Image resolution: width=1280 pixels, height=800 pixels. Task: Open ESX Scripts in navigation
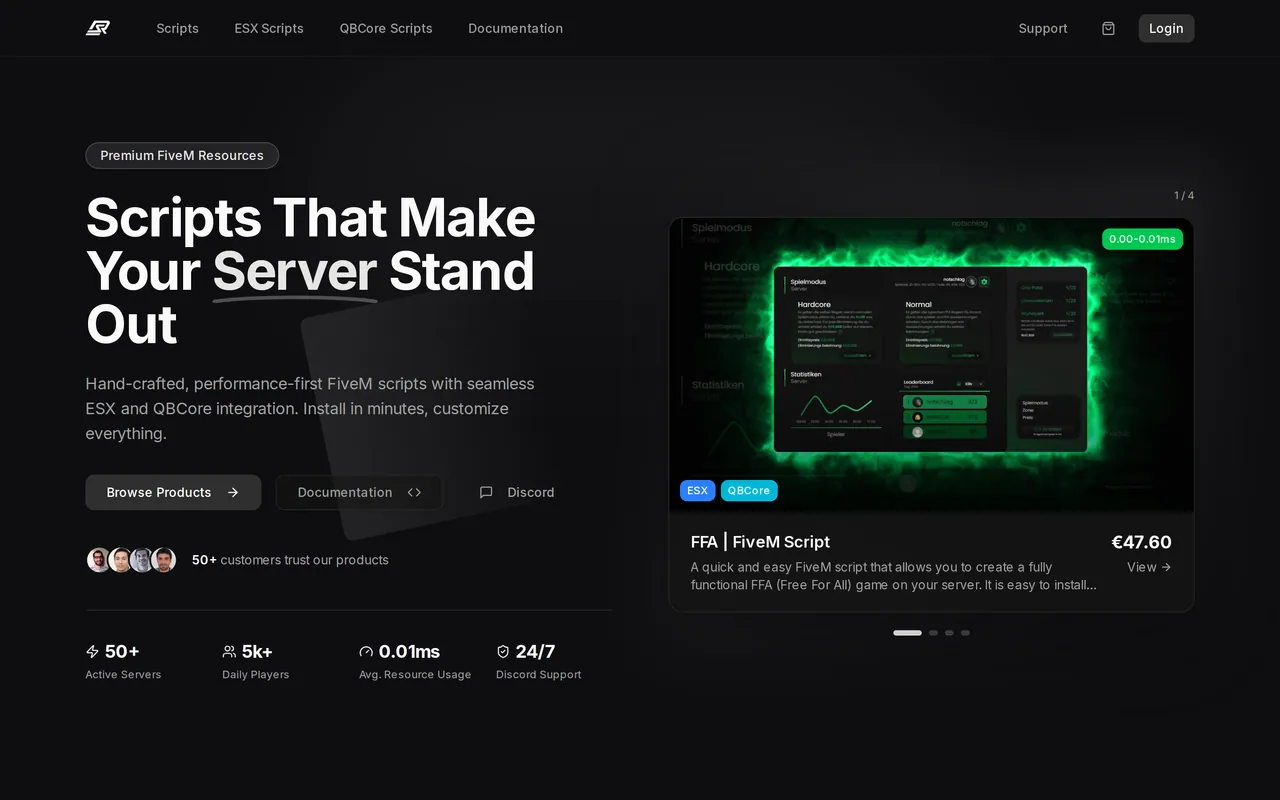pos(269,28)
